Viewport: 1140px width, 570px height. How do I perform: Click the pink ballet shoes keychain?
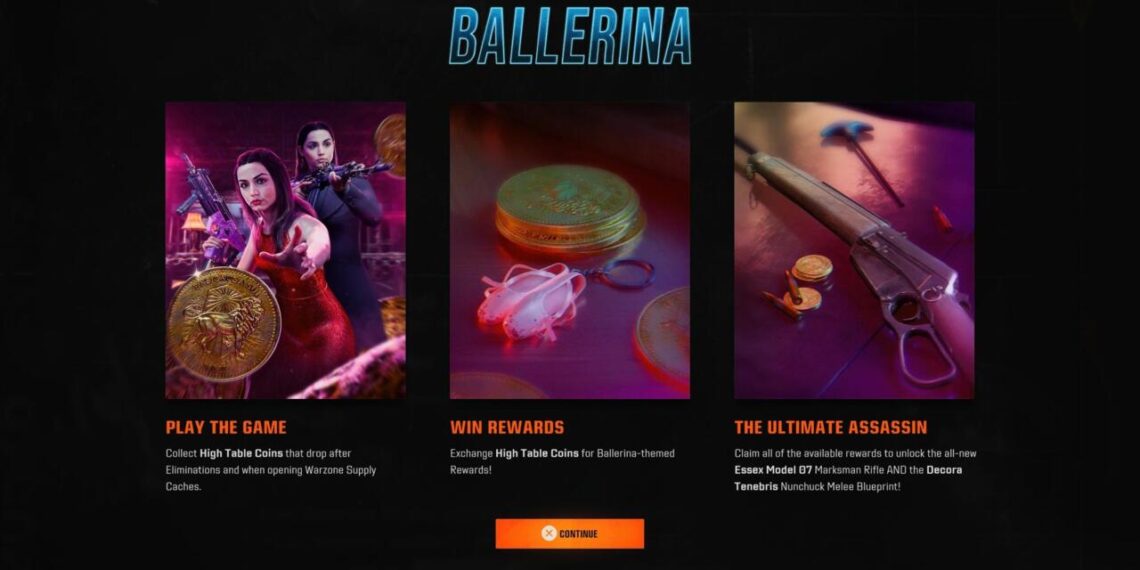click(x=531, y=299)
